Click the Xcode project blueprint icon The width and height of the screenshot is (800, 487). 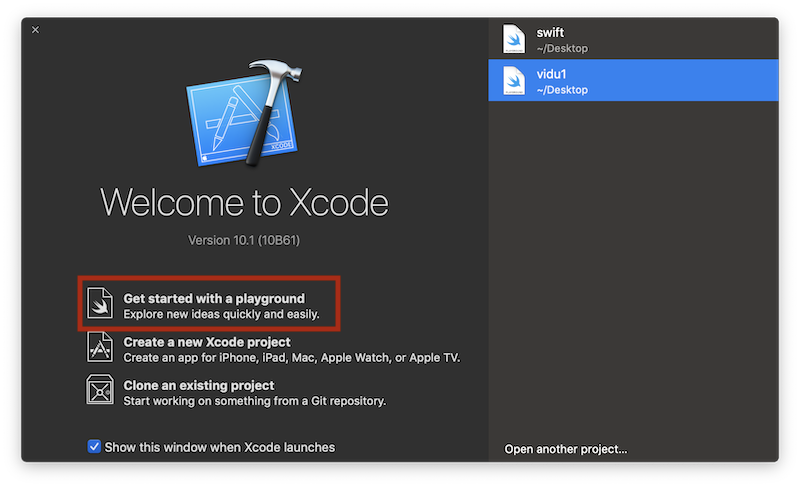coord(99,347)
